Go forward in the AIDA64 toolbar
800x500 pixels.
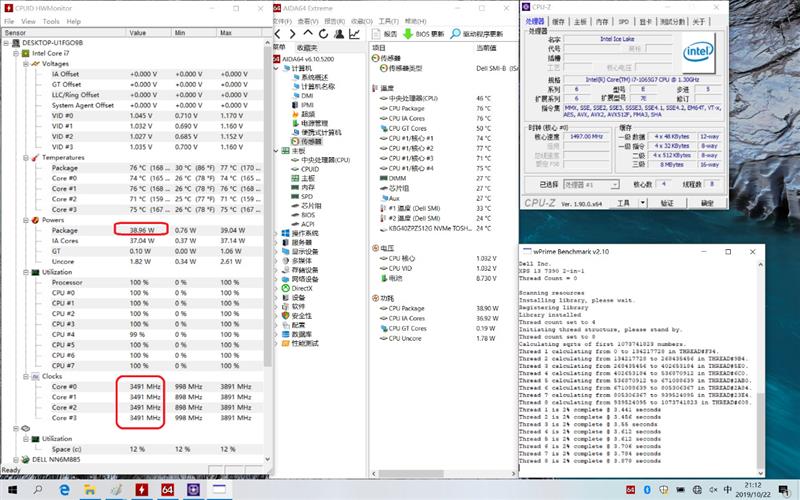(292, 34)
